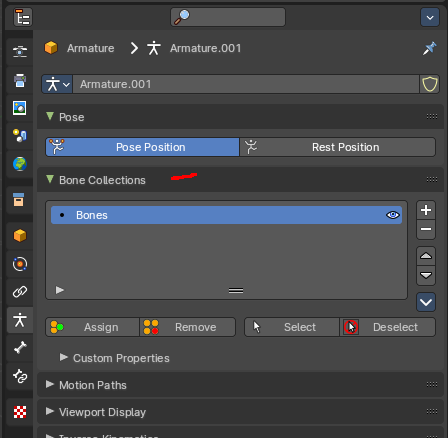Open the Object Constraints tab
448x438 pixels.
click(20, 292)
